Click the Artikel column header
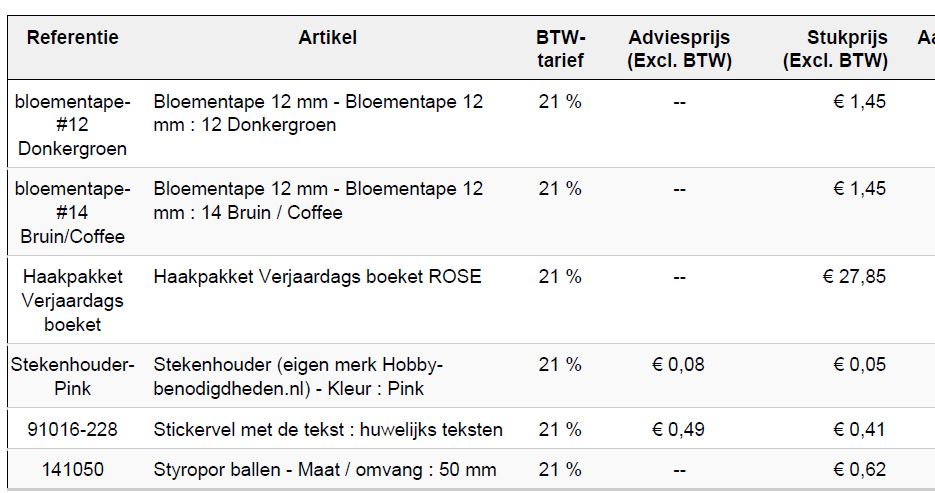Screen dimensions: 935x493 tap(327, 38)
